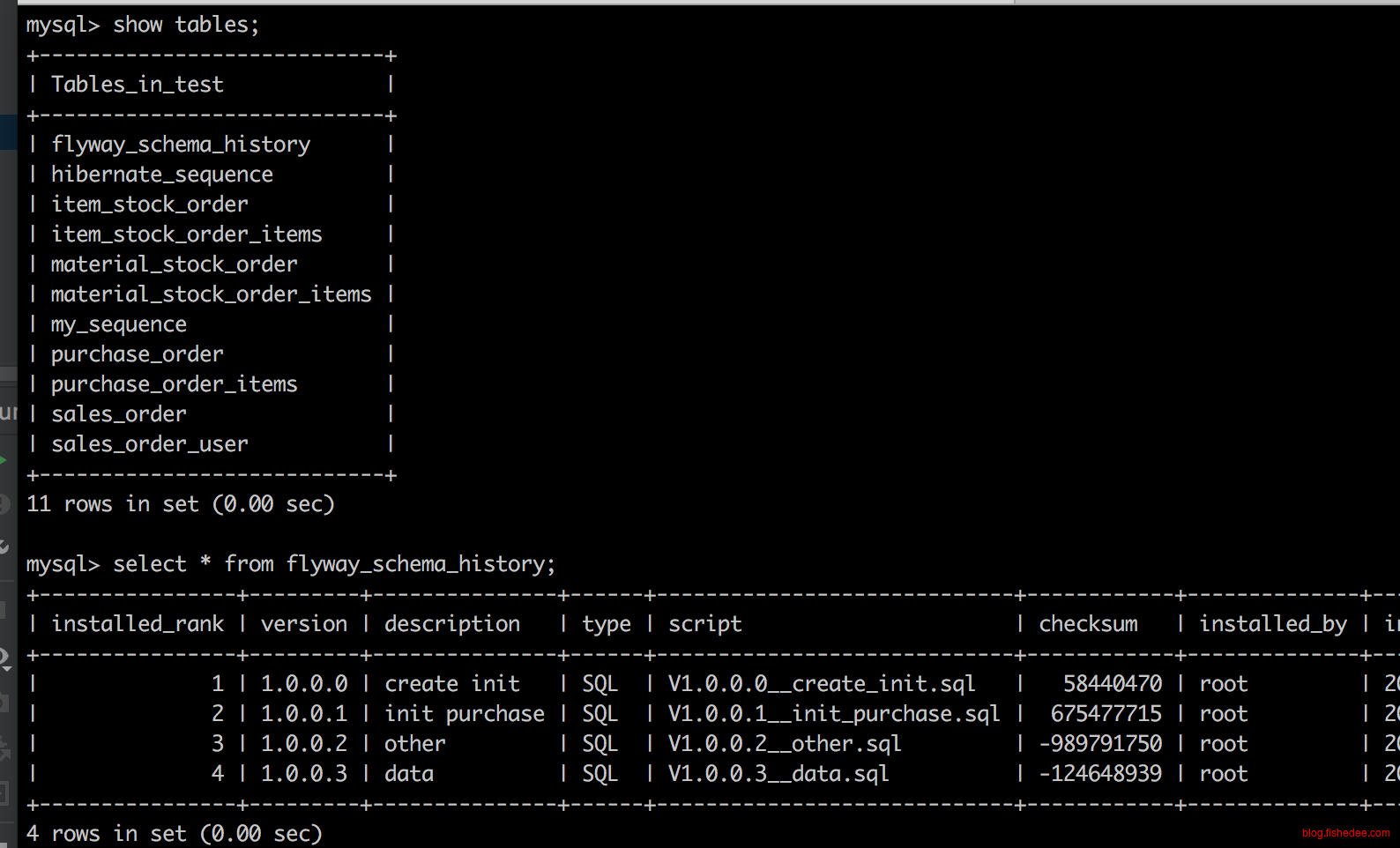This screenshot has height=848, width=1400.
Task: Select the purchase_order_items entry
Action: click(174, 384)
